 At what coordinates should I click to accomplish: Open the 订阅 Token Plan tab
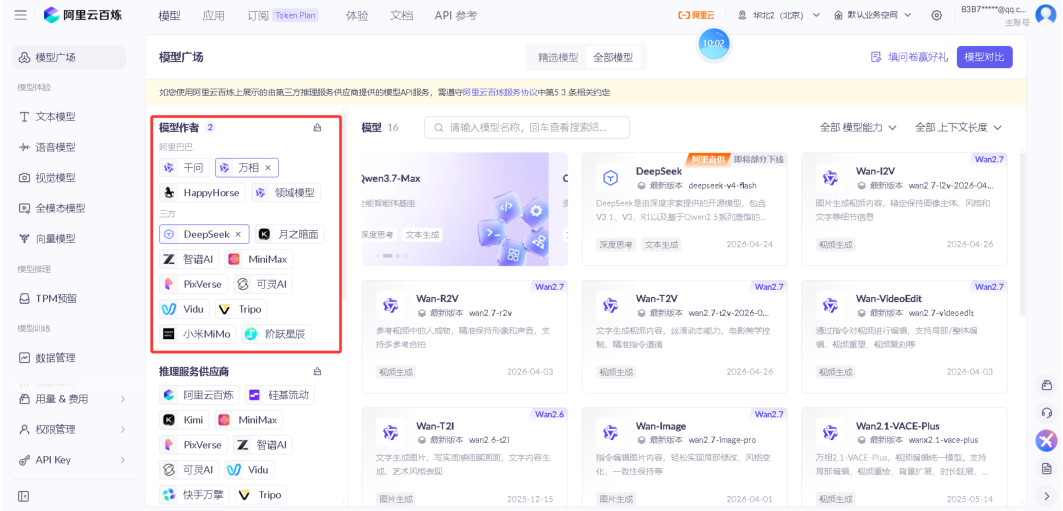click(x=283, y=15)
